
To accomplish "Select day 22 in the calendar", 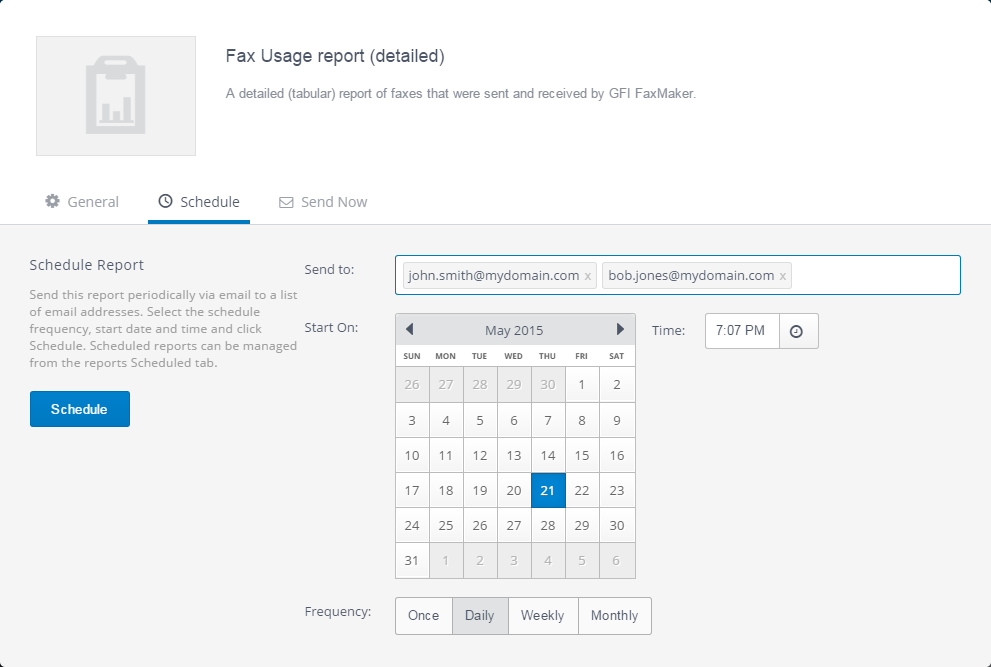I will 582,491.
